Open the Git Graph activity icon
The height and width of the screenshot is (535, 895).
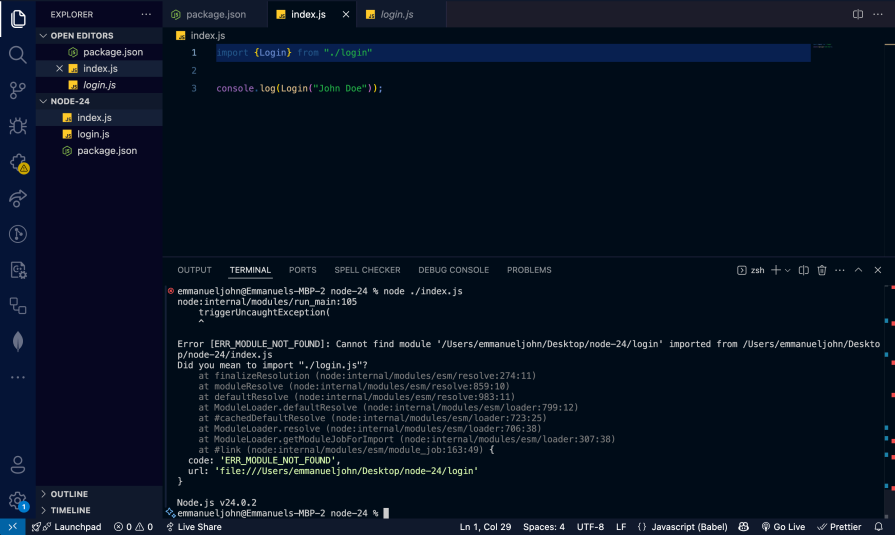[18, 234]
